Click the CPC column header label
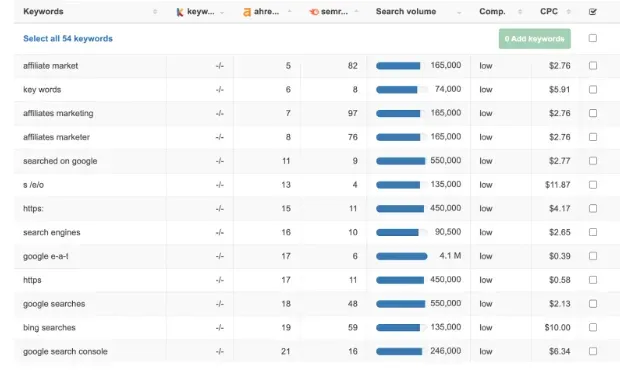The width and height of the screenshot is (620, 371). [x=549, y=11]
